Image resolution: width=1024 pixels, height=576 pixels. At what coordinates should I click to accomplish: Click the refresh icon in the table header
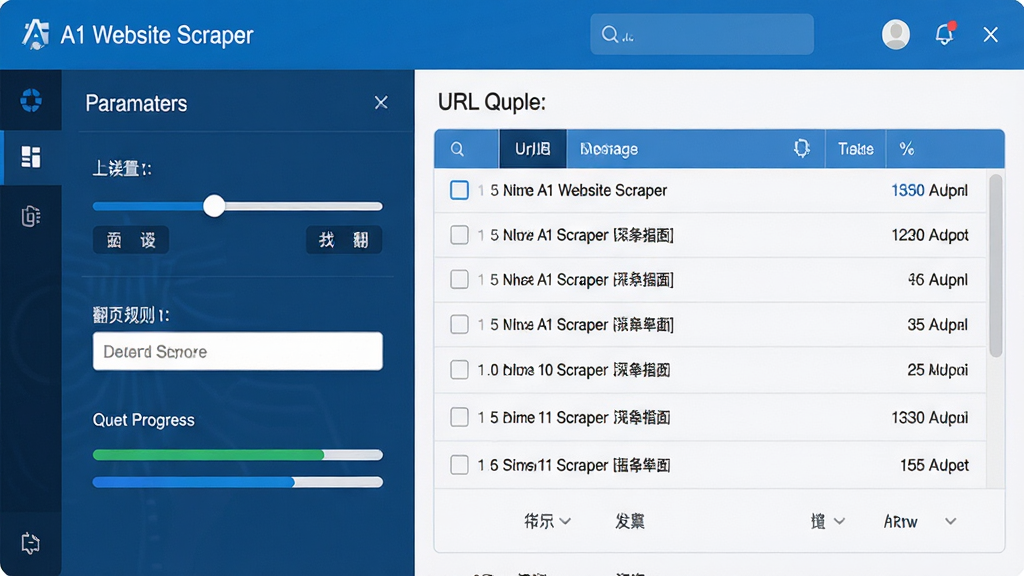(x=801, y=148)
